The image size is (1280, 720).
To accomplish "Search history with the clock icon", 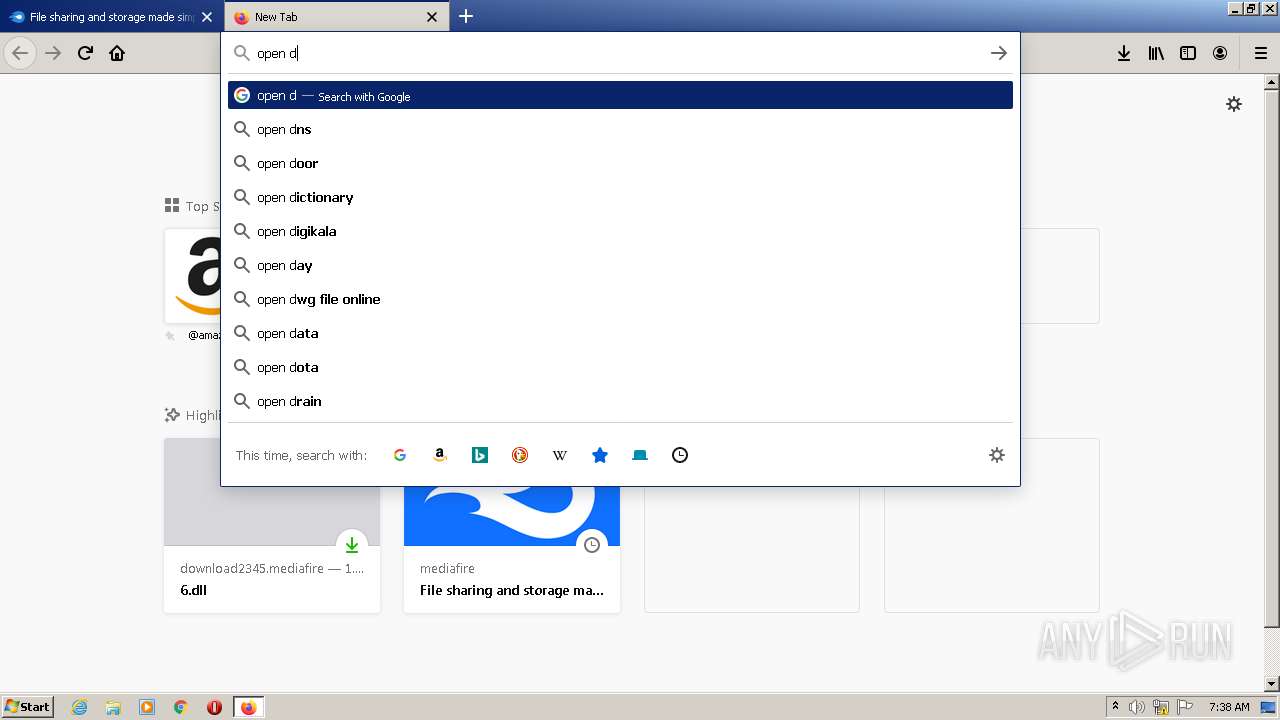I will tap(680, 455).
